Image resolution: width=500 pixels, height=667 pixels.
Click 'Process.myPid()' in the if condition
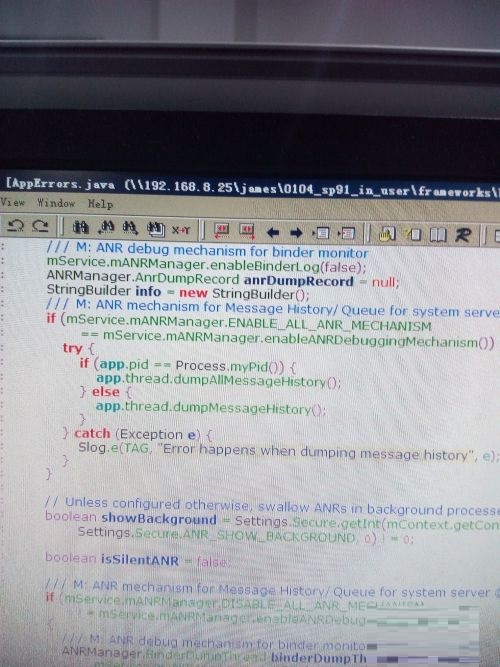(230, 366)
